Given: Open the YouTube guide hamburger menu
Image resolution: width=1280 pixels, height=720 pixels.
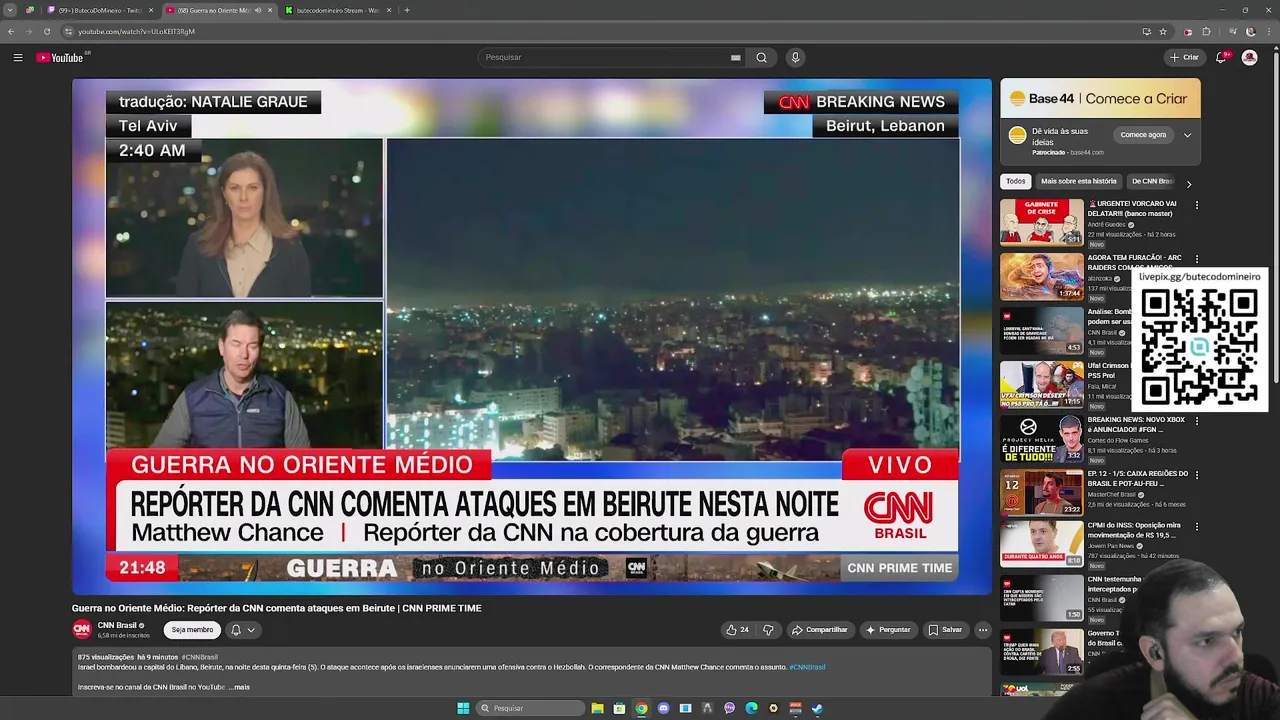Looking at the screenshot, I should click(18, 58).
